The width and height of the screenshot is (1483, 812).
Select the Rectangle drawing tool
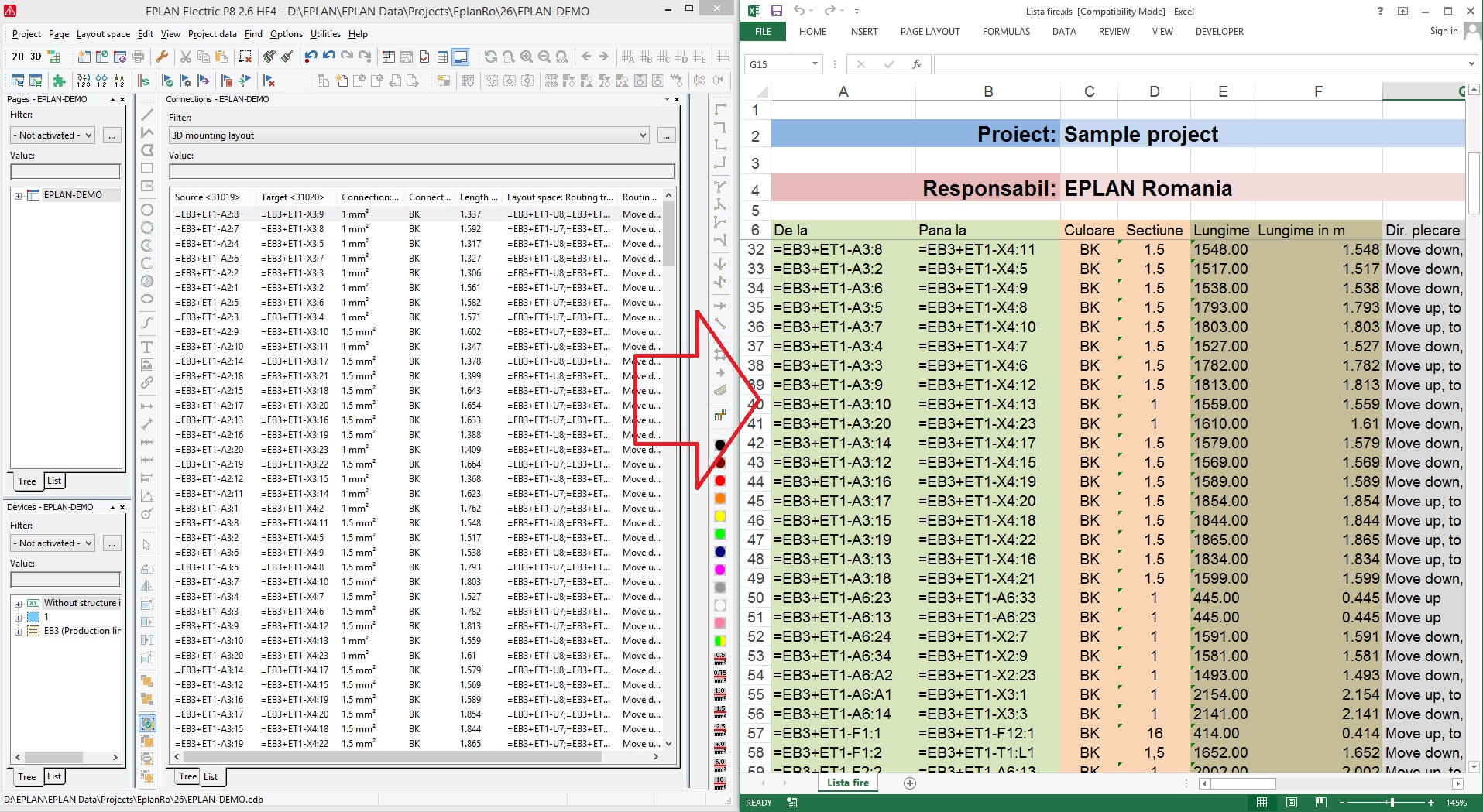(147, 168)
